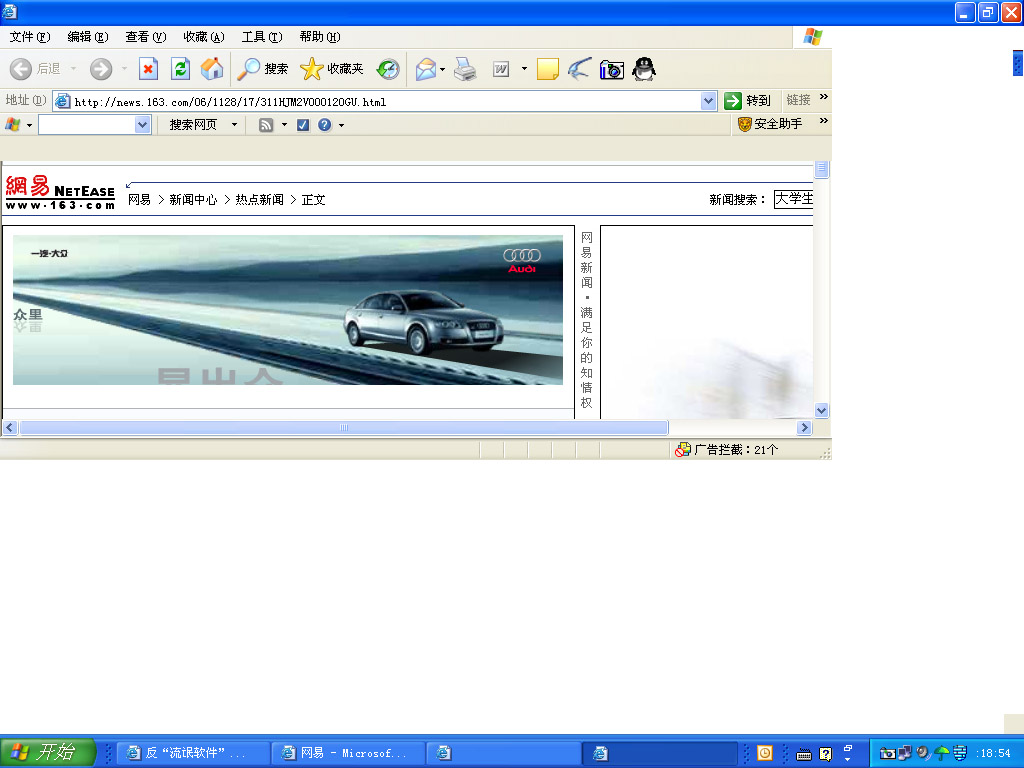1024x768 pixels.
Task: Click the camera screenshot icon
Action: pyautogui.click(x=611, y=69)
